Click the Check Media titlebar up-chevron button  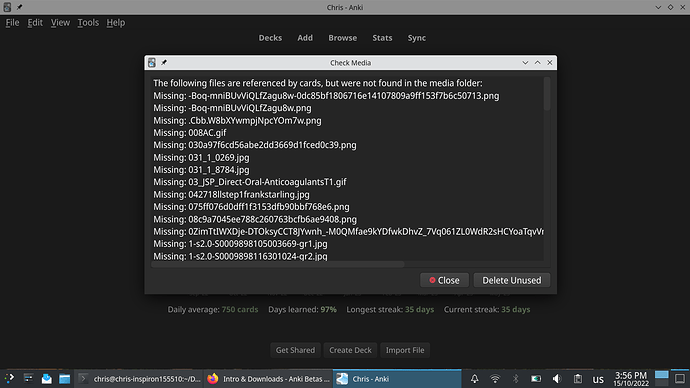[x=537, y=62]
